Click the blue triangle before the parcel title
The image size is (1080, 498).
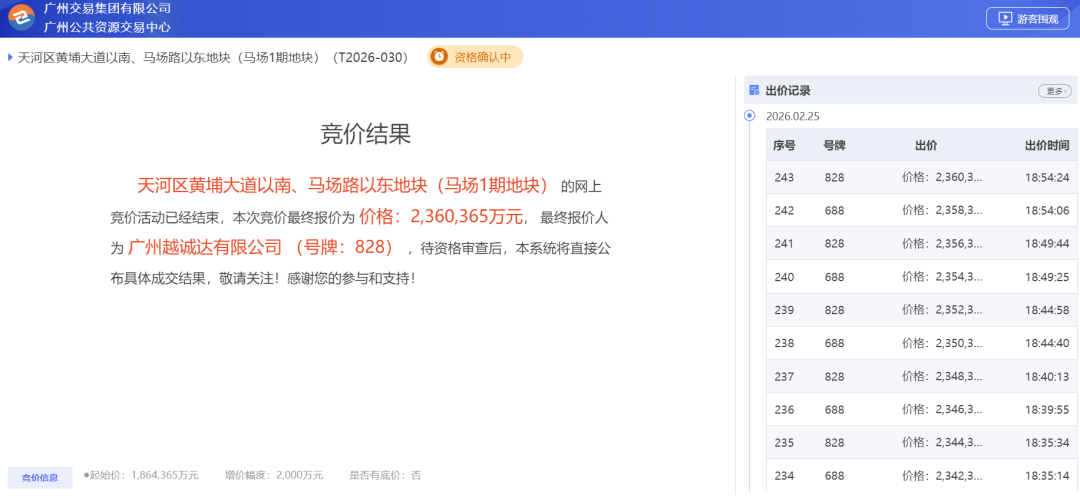click(x=10, y=57)
